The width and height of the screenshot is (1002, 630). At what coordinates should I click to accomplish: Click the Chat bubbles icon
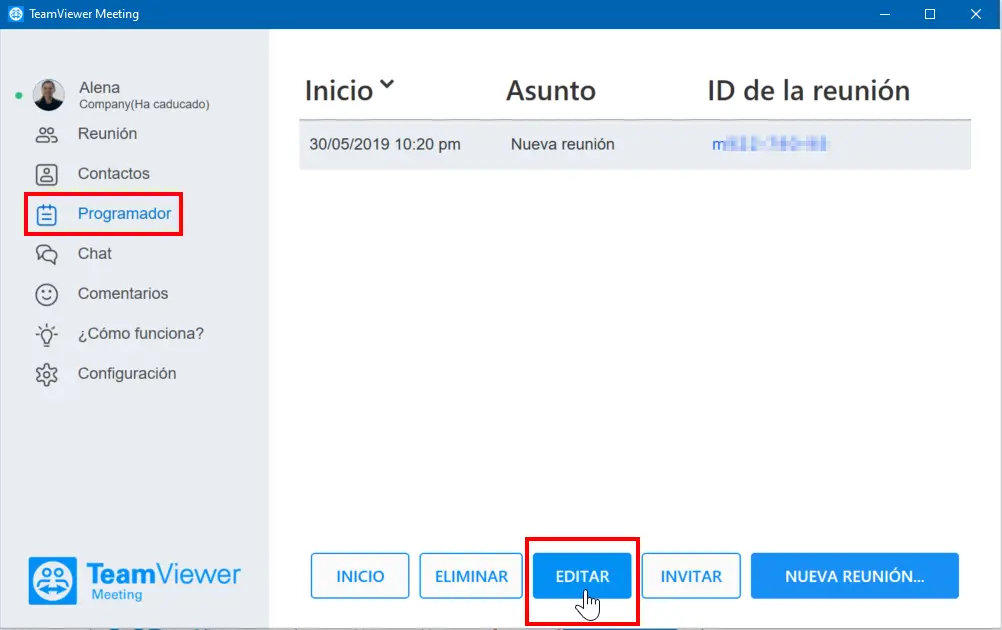click(x=47, y=254)
